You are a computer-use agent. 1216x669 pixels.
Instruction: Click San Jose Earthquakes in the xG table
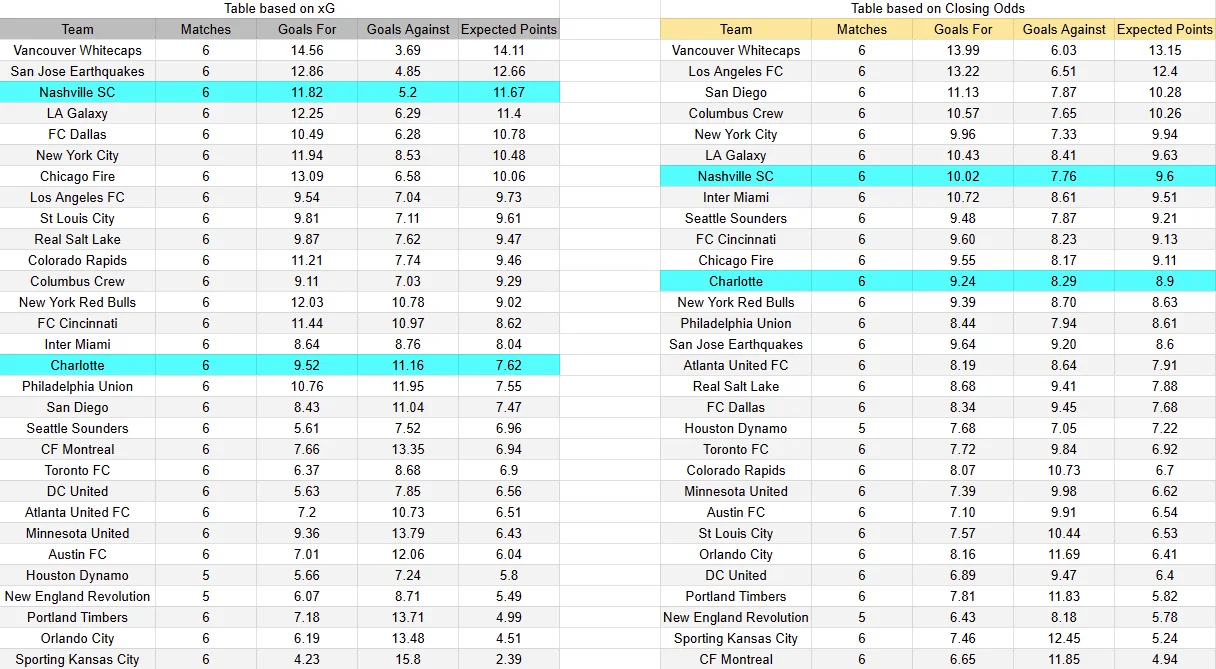(x=77, y=71)
